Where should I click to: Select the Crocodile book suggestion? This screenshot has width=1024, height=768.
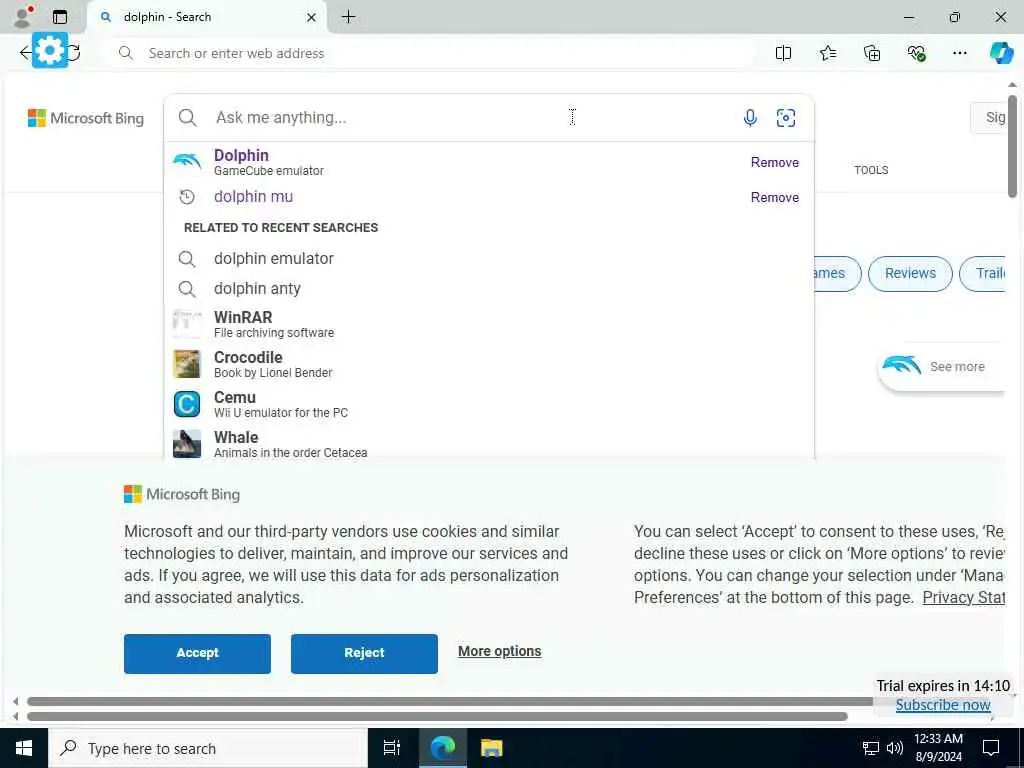tap(488, 364)
